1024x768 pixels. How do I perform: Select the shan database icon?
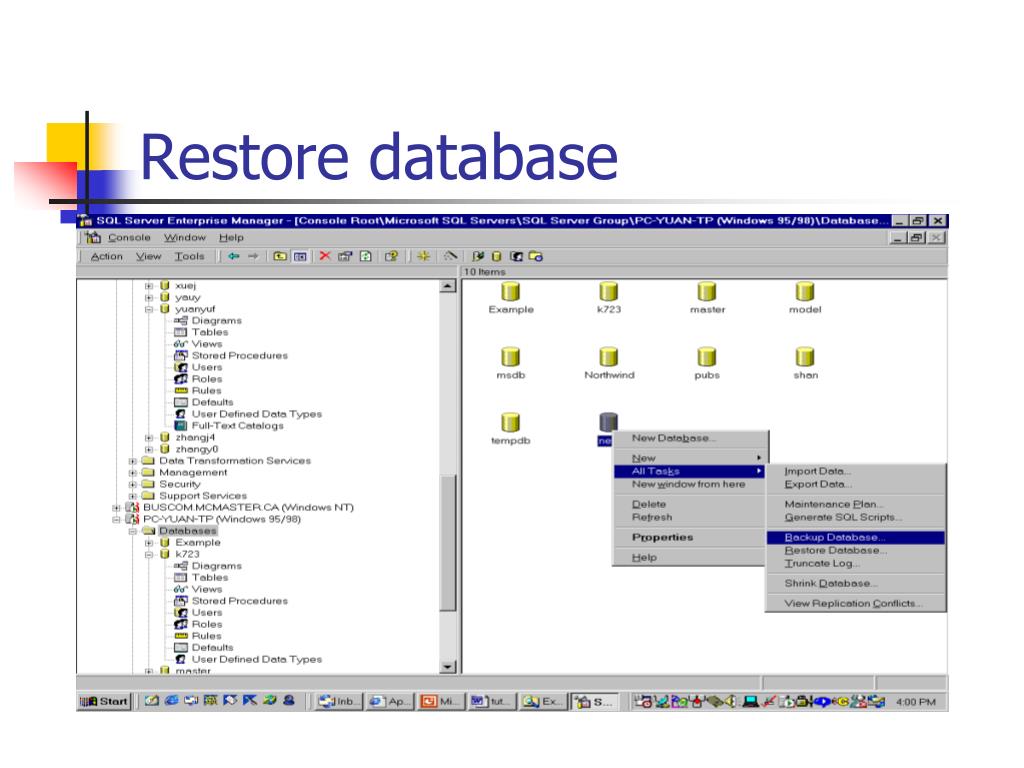point(805,357)
